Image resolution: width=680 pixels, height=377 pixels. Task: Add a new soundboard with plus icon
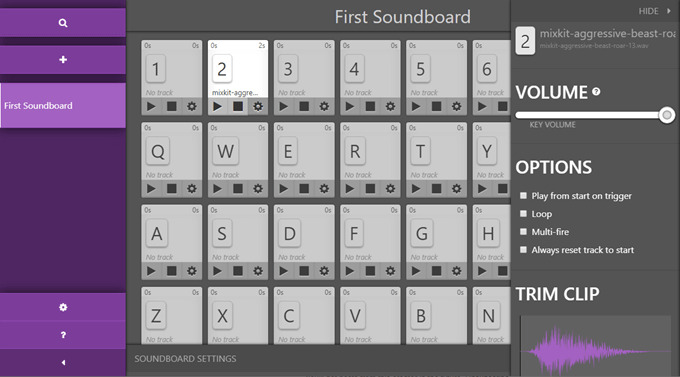click(x=63, y=59)
